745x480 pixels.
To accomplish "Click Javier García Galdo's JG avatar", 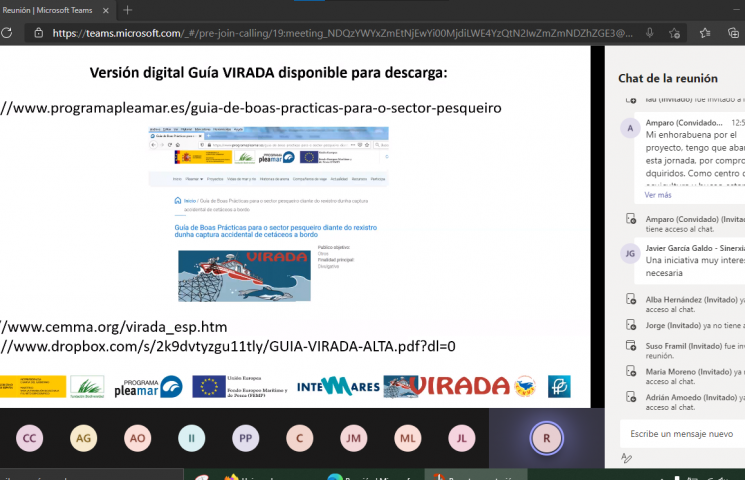I will click(630, 253).
